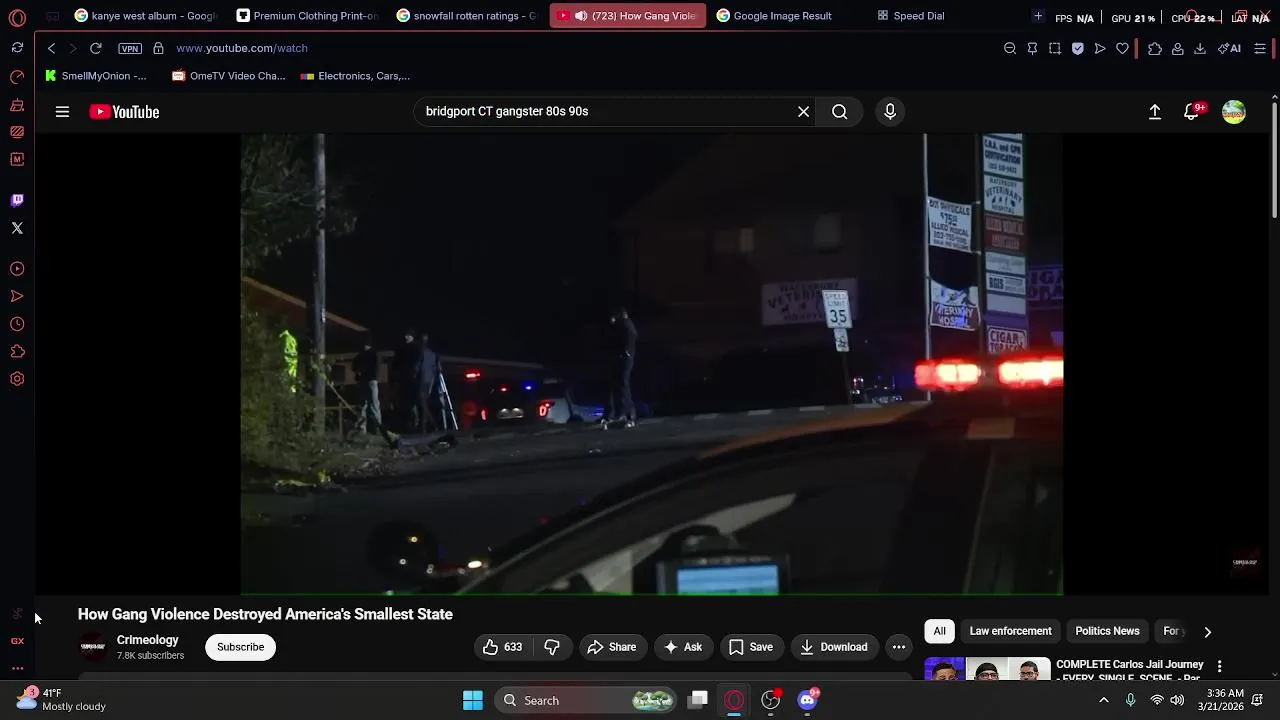Viewport: 1280px width, 720px height.
Task: Open YouTube notifications bell
Action: coord(1191,112)
